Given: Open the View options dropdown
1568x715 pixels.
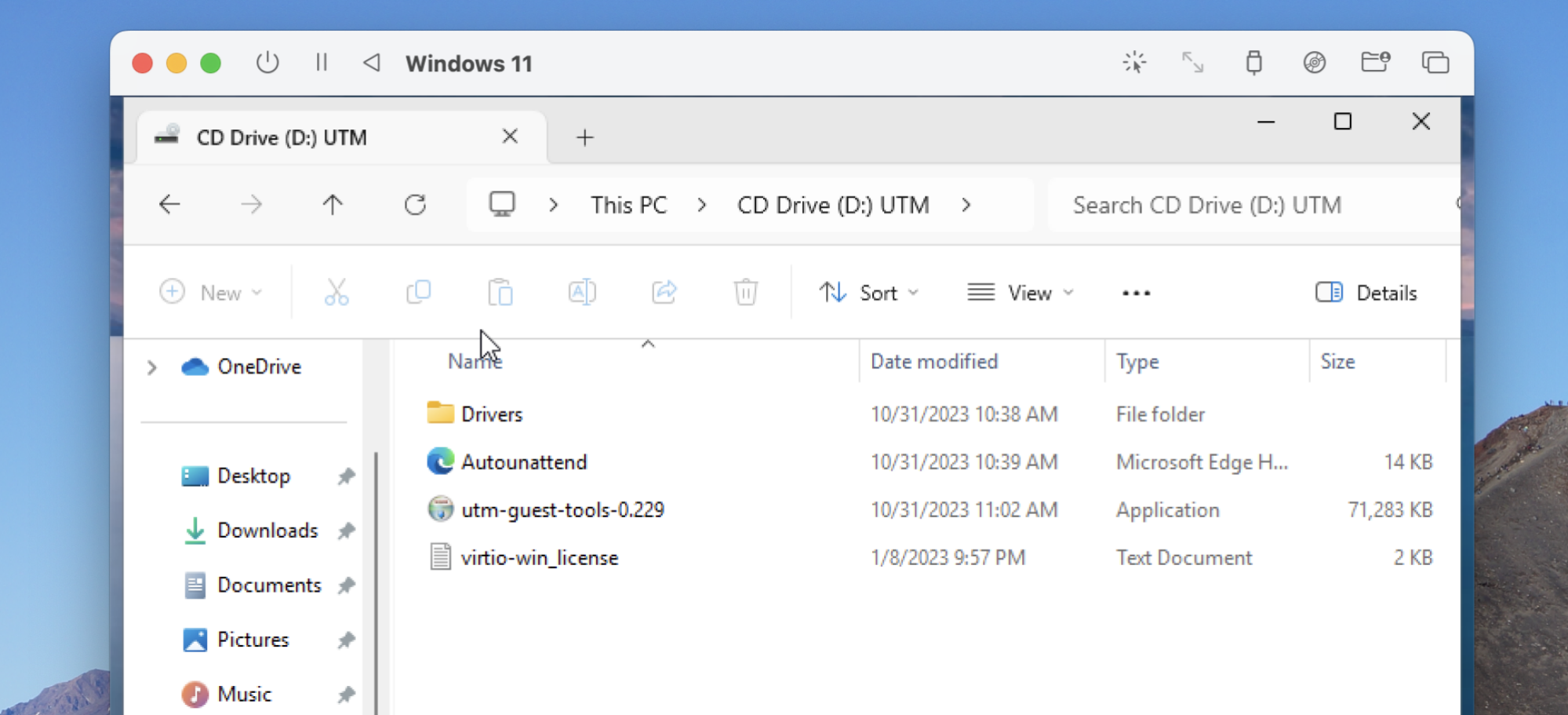Looking at the screenshot, I should (1020, 292).
